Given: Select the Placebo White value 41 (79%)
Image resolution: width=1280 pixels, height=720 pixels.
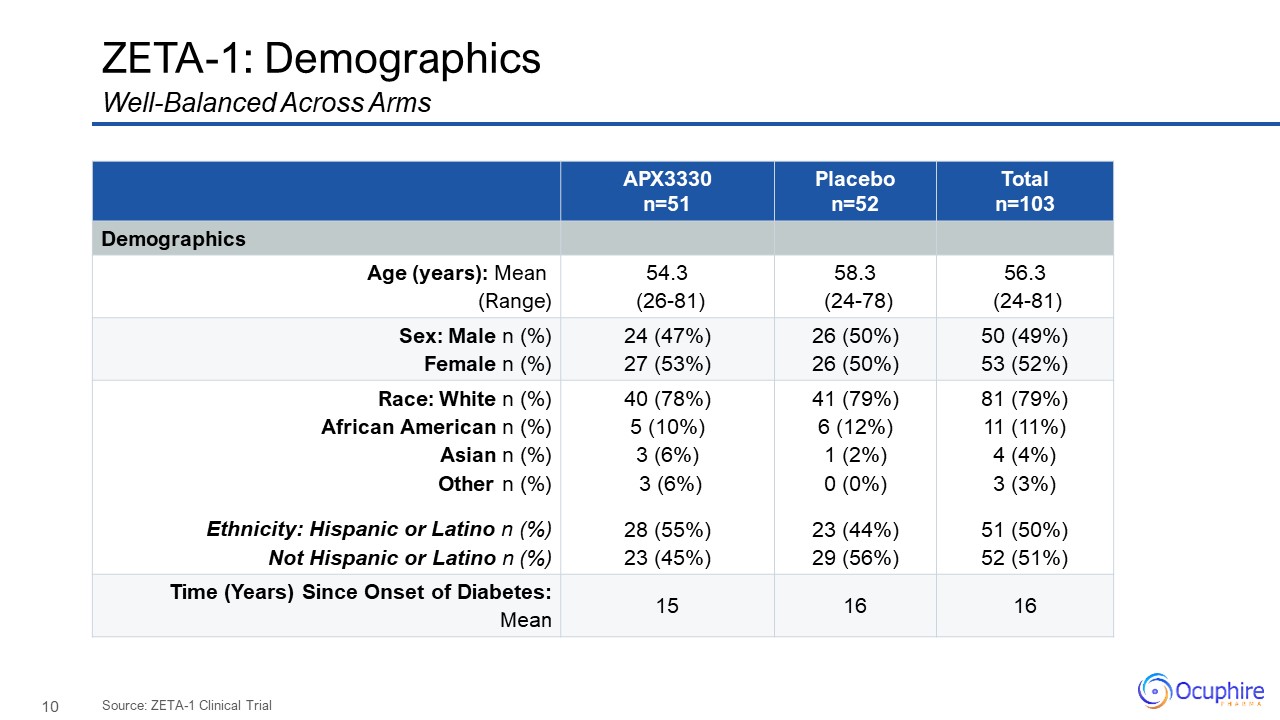Looking at the screenshot, I should [x=855, y=399].
